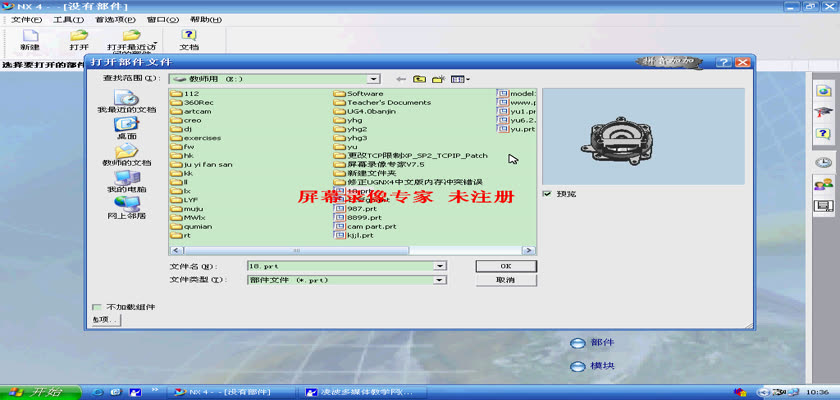The width and height of the screenshot is (840, 400).
Task: Click the dialog help question mark button
Action: 724,62
